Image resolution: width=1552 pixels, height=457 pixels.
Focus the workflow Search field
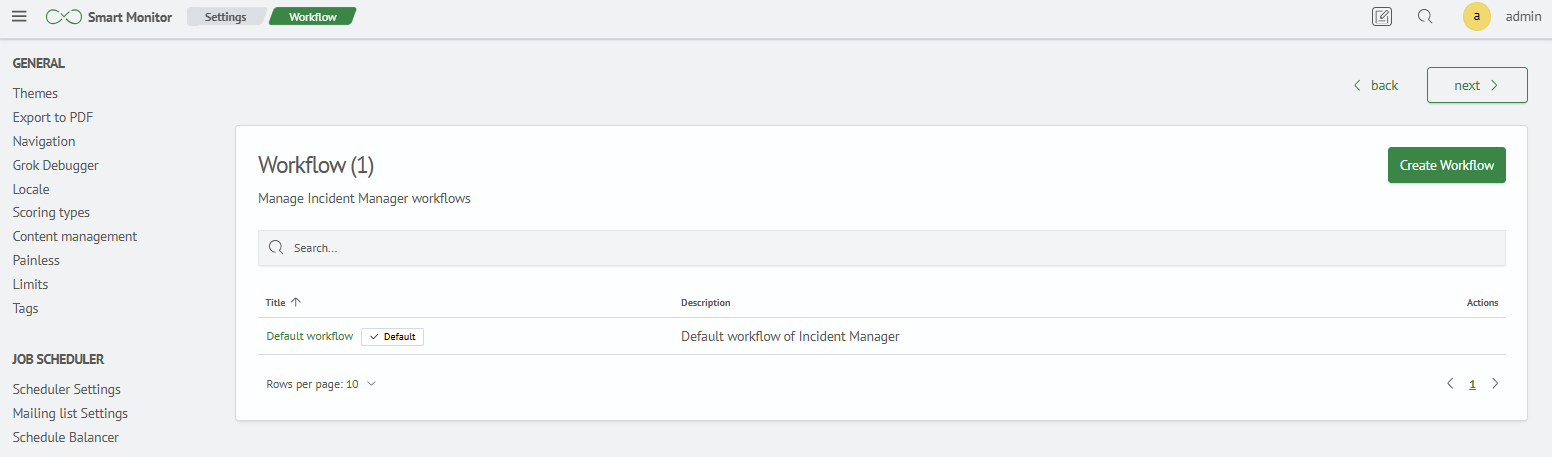[x=881, y=248]
